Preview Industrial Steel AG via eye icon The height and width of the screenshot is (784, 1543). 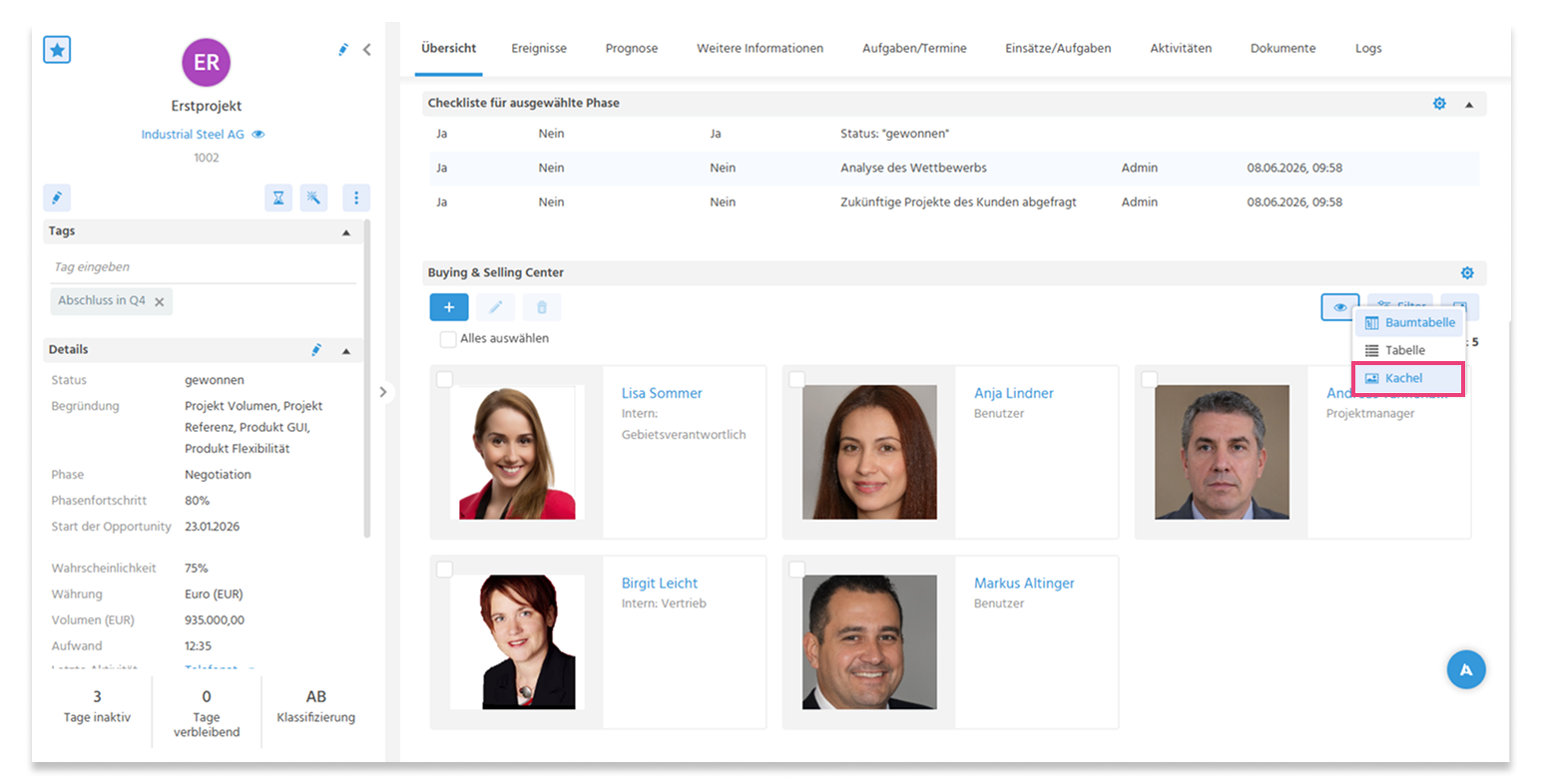(258, 135)
